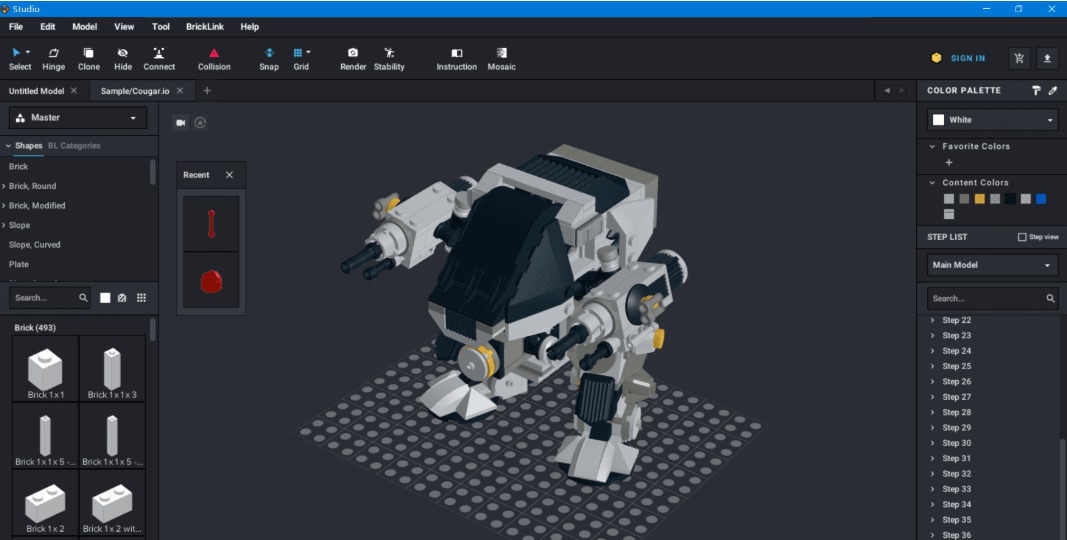The height and width of the screenshot is (540, 1067).
Task: Click the shopping cart icon
Action: [x=1019, y=58]
